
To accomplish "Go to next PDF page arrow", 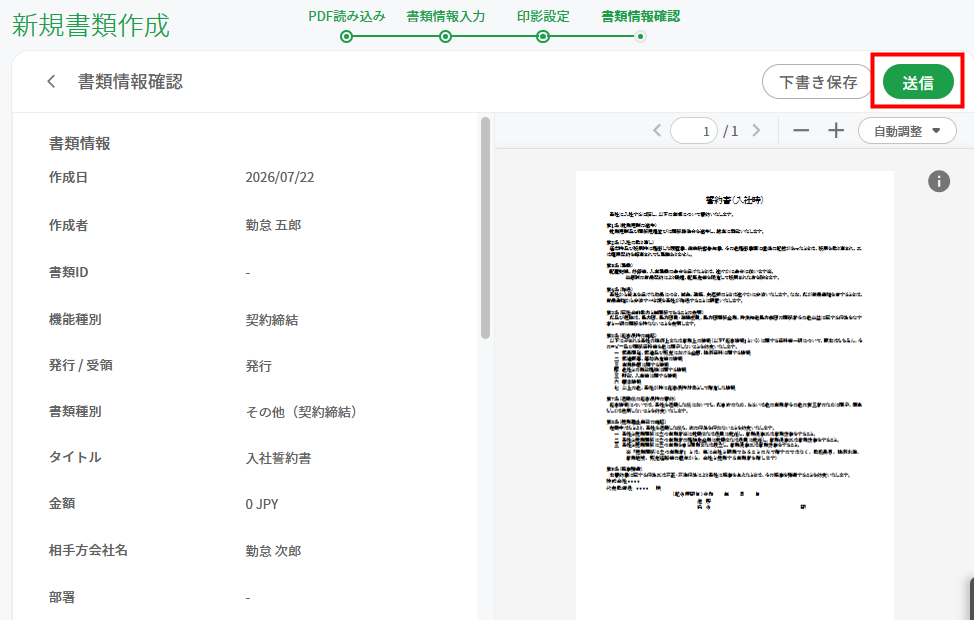I will coord(756,130).
